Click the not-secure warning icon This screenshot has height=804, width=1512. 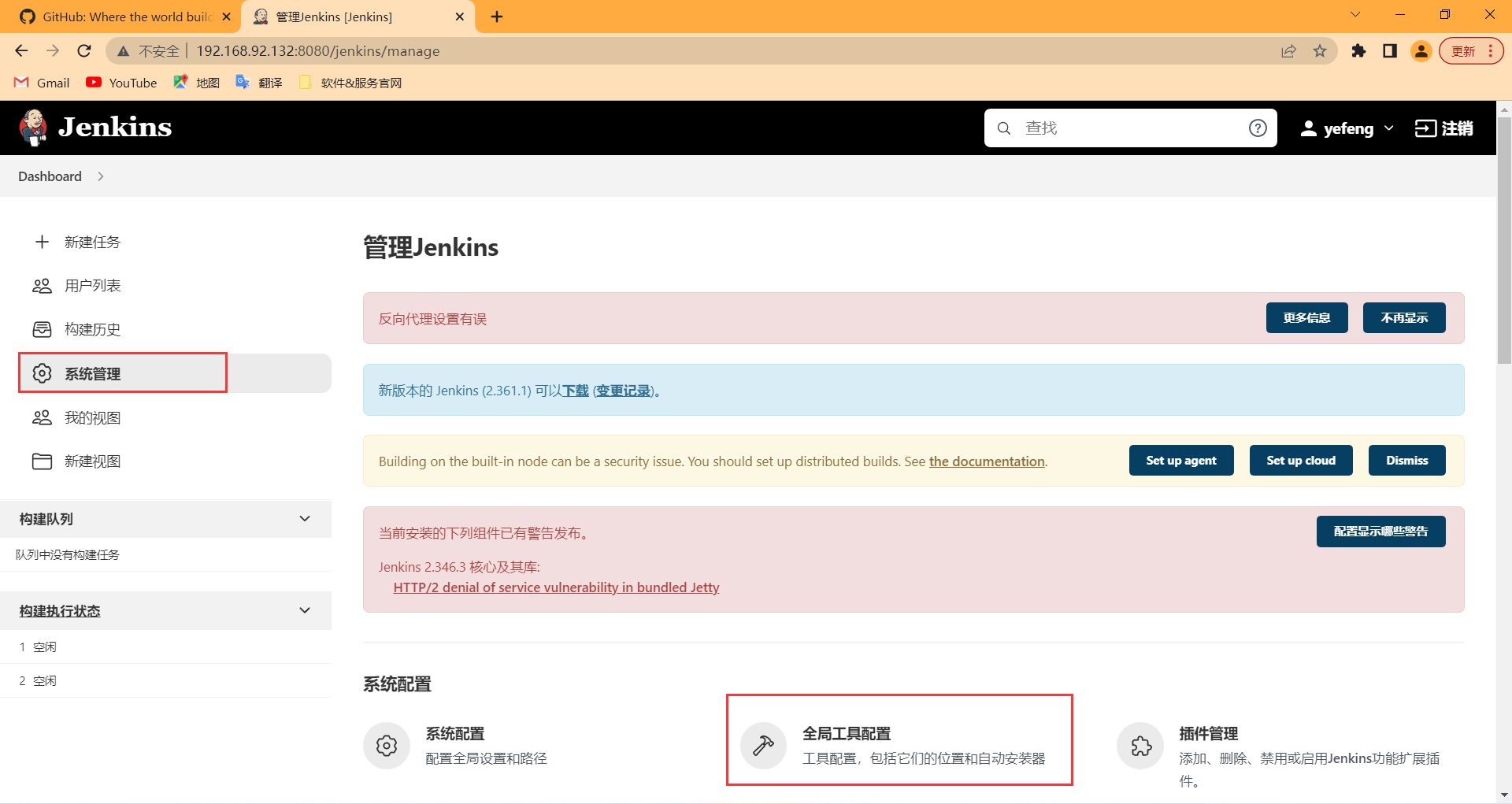point(123,51)
